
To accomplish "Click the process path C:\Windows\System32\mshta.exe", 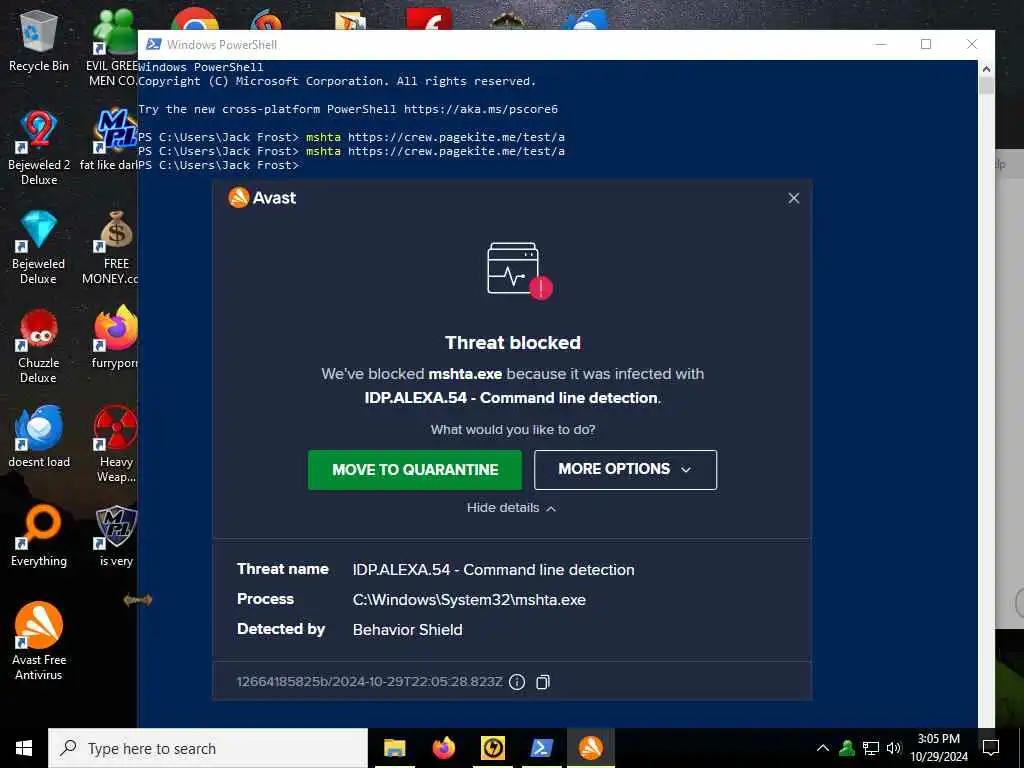I will tap(469, 600).
